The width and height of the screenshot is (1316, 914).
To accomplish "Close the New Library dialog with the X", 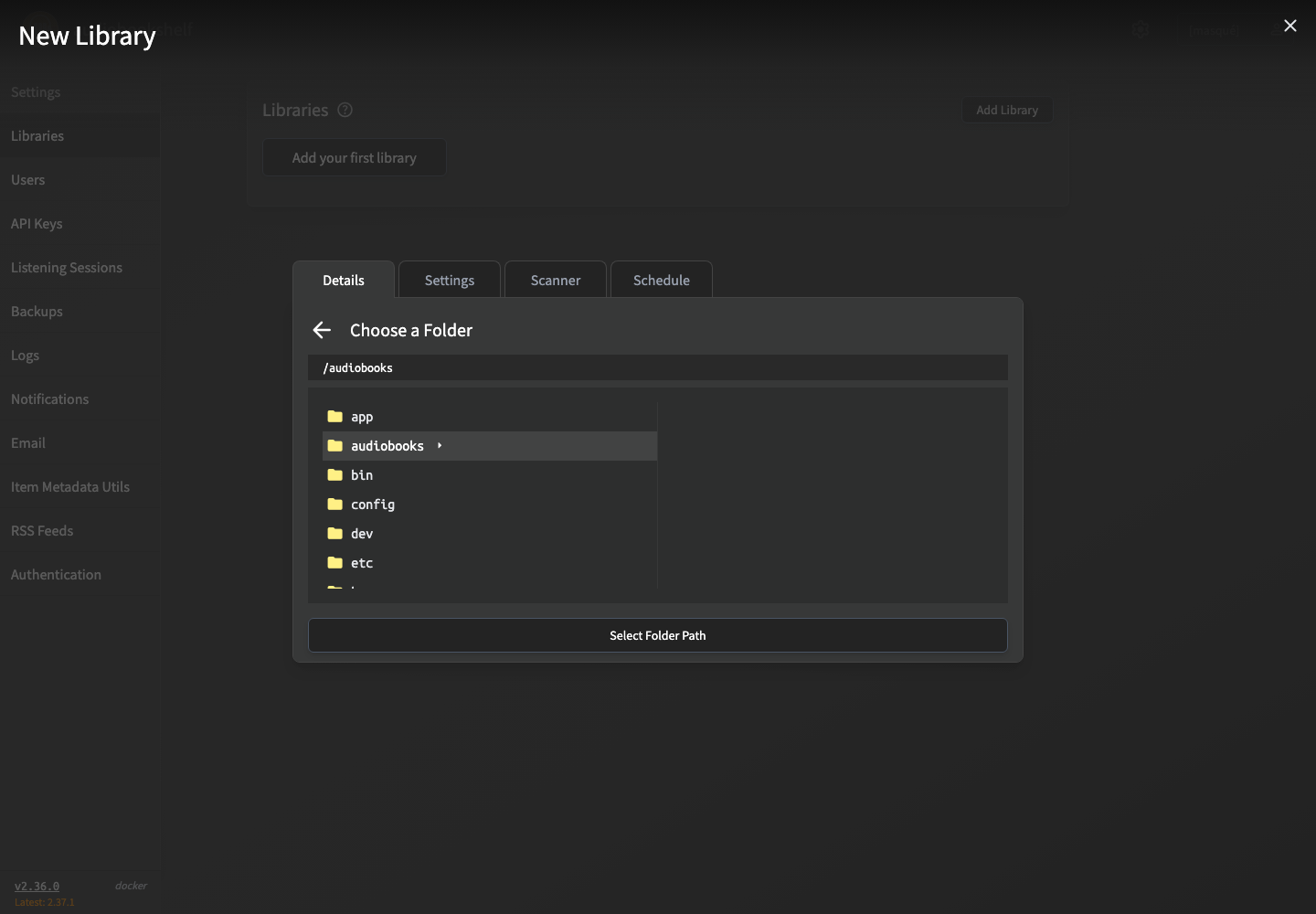I will 1289,26.
